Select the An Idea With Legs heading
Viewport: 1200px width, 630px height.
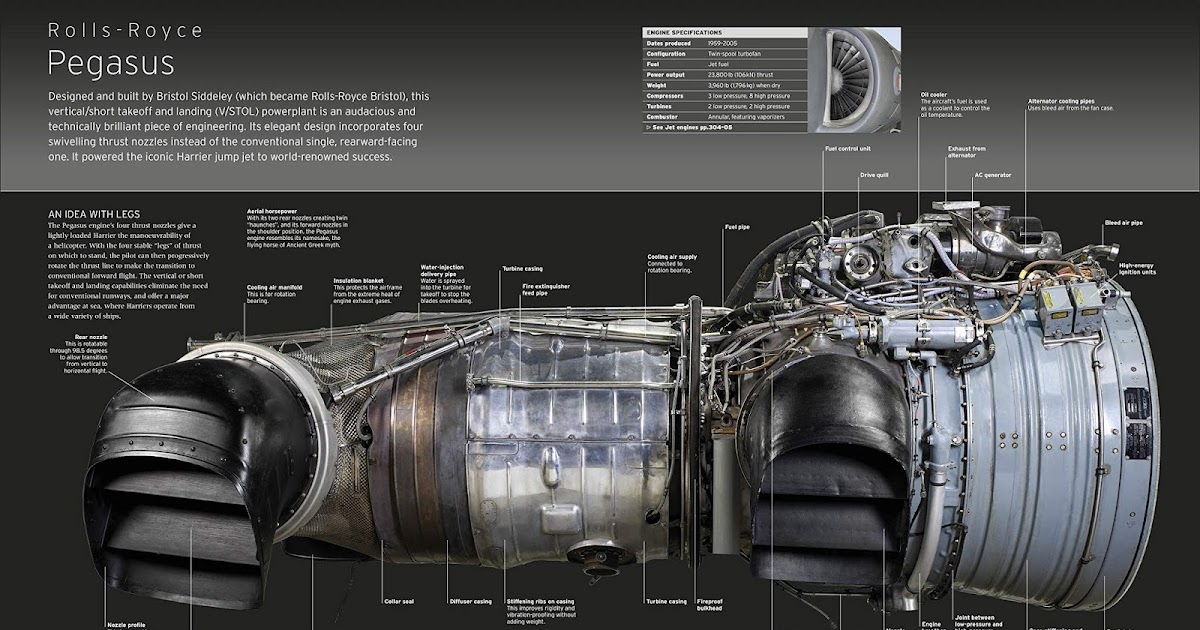pos(96,215)
